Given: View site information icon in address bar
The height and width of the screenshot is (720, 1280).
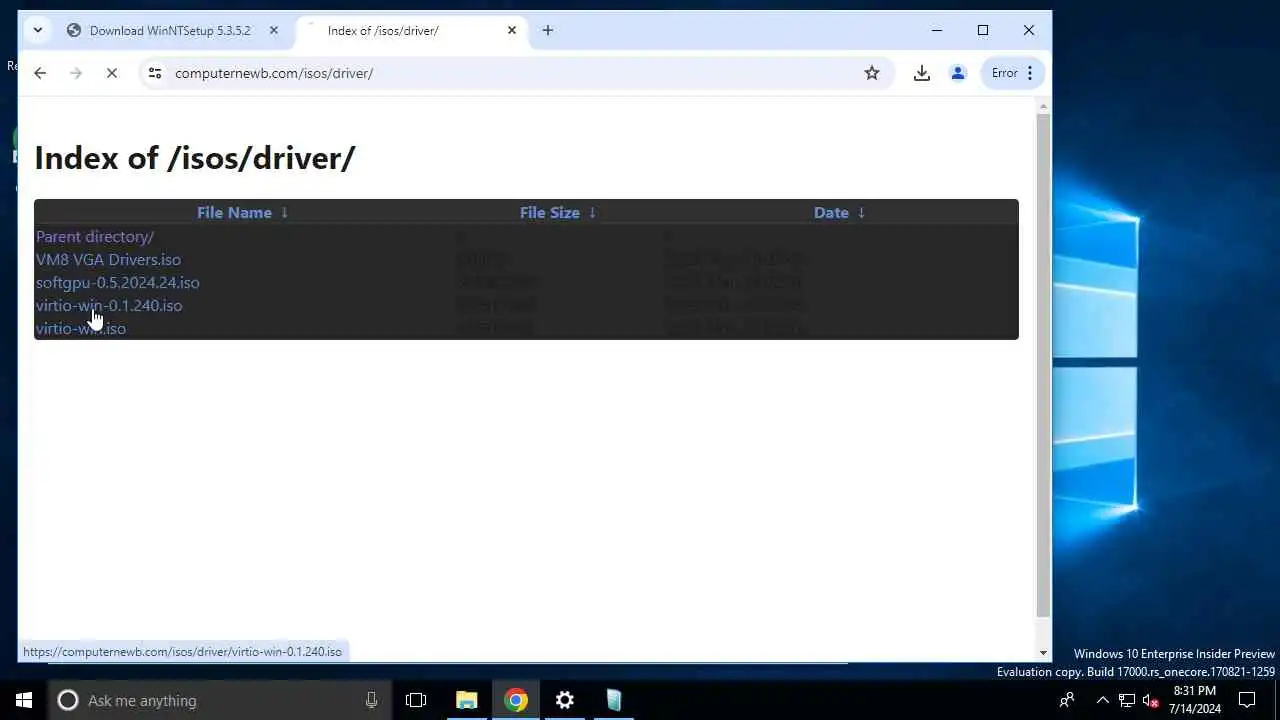Looking at the screenshot, I should pyautogui.click(x=155, y=73).
